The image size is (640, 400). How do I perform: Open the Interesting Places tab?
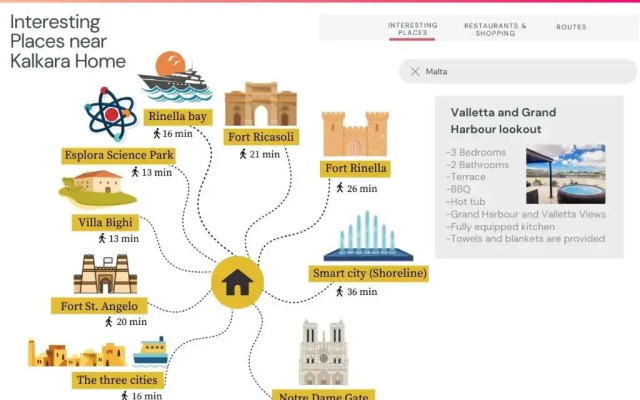coord(412,29)
